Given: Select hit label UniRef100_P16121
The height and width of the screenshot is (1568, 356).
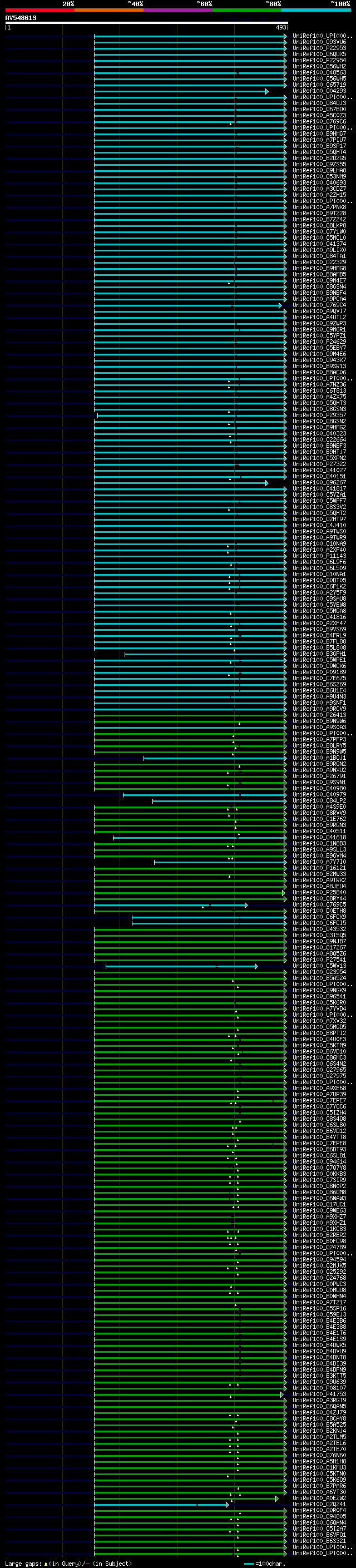Looking at the screenshot, I should tap(319, 868).
